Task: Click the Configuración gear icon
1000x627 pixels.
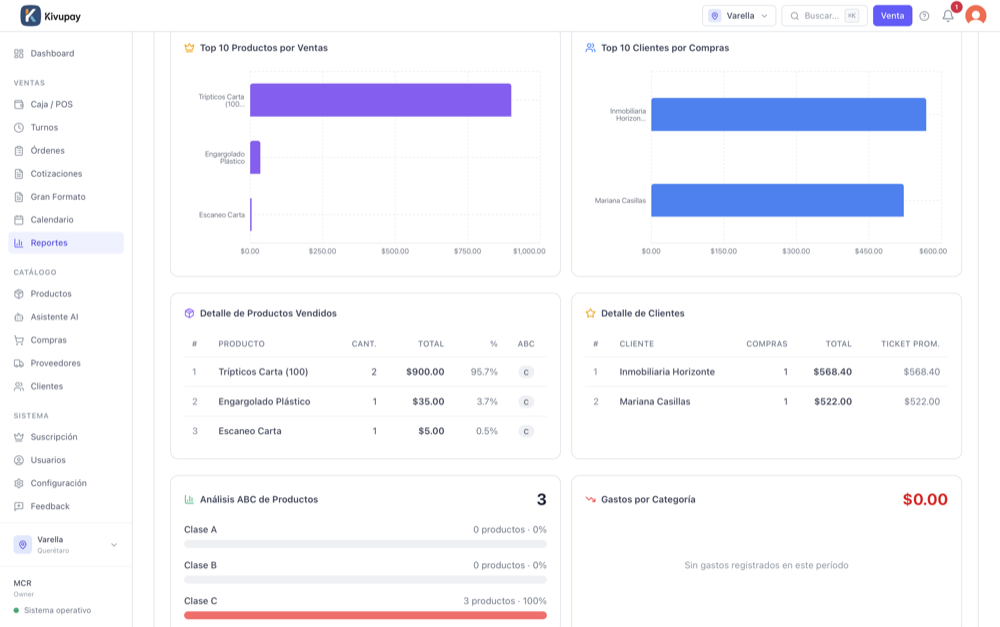Action: 19,483
